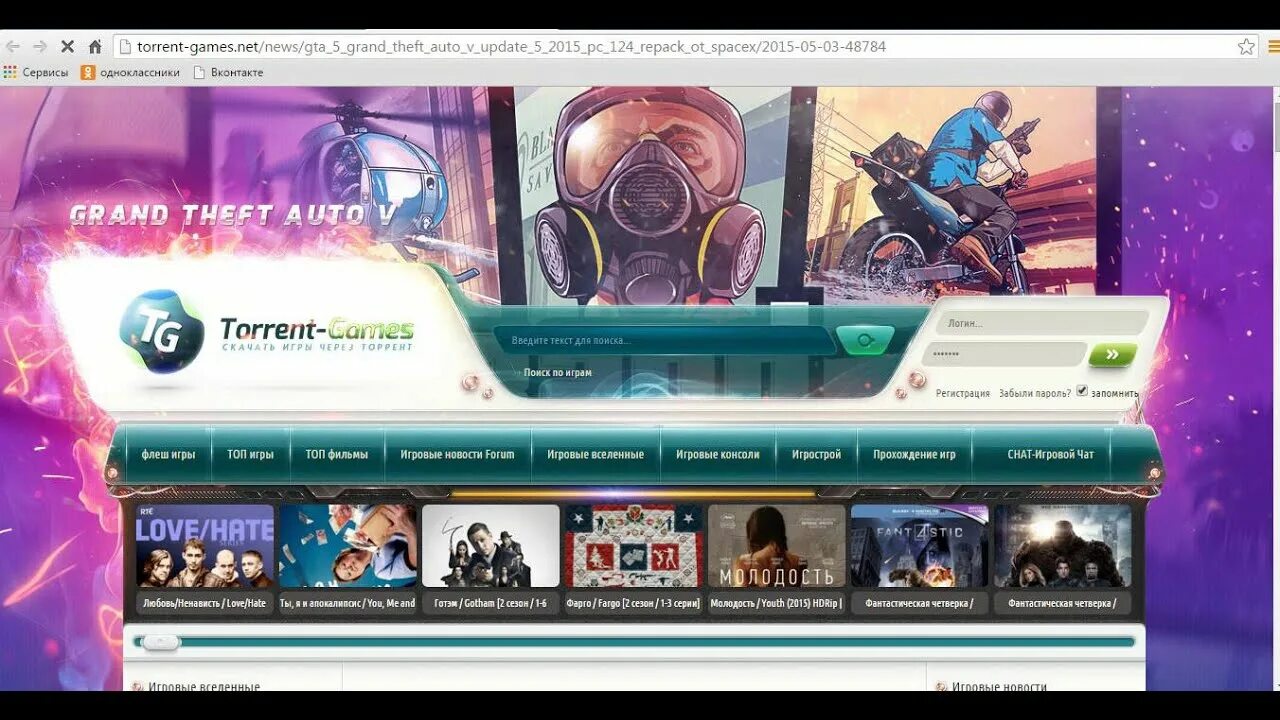Open the Игровые консоли menu item
The image size is (1280, 720).
[717, 454]
